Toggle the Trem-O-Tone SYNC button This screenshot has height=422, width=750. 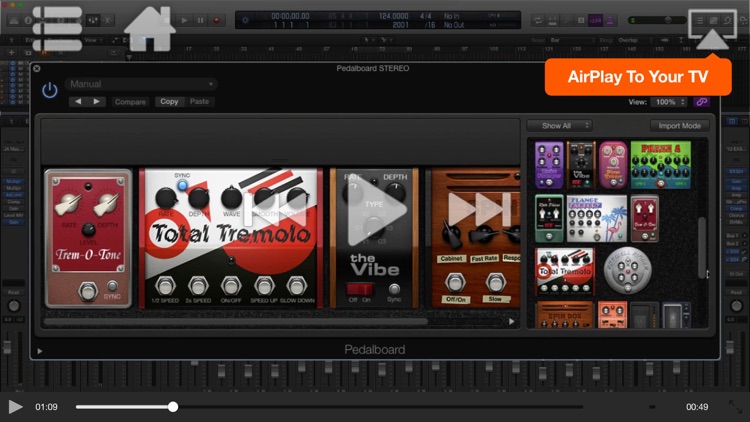112,286
